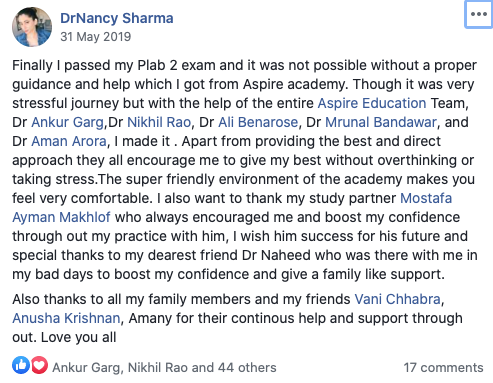The width and height of the screenshot is (493, 383).
Task: View the 17 comments on the post
Action: click(x=443, y=368)
